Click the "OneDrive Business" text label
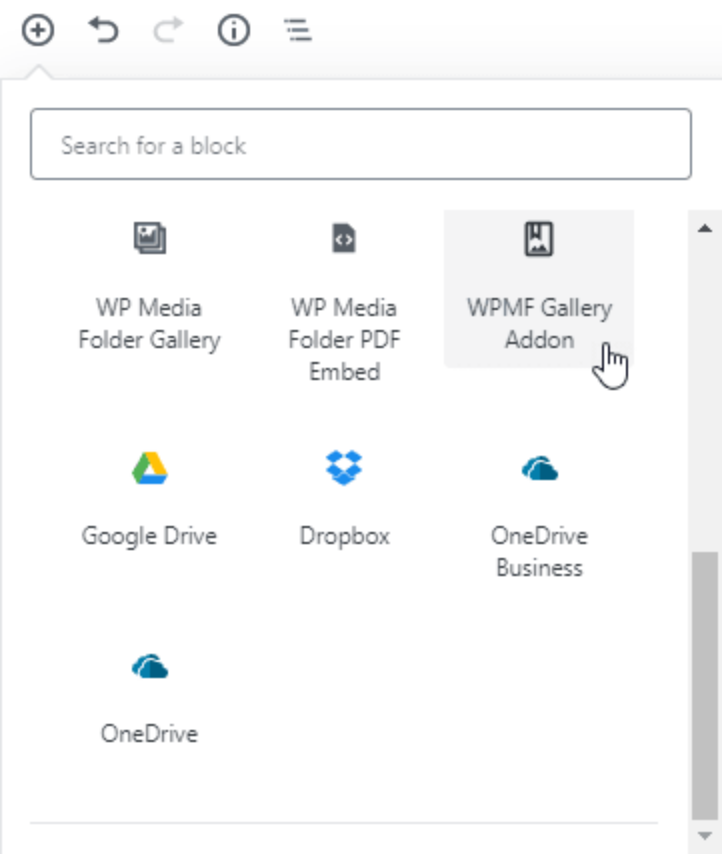This screenshot has height=854, width=722. [x=539, y=552]
